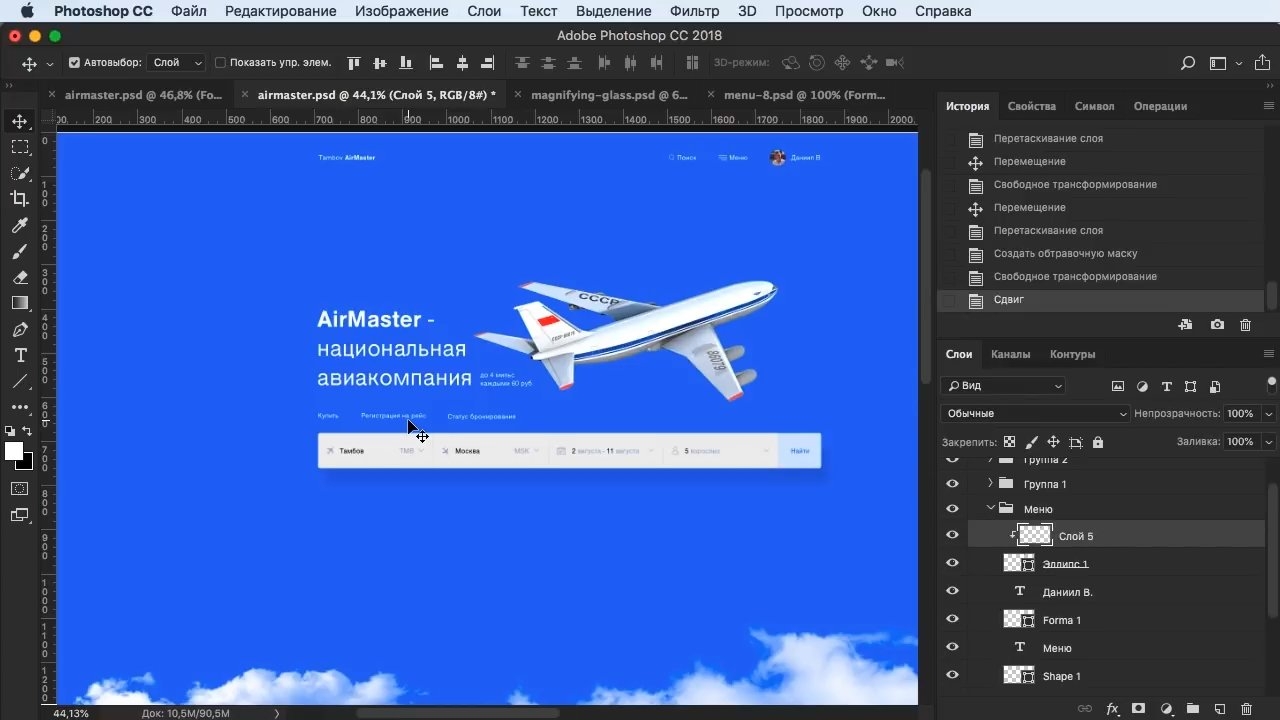The width and height of the screenshot is (1280, 720).
Task: Lock all attributes of the layer
Action: click(x=1098, y=442)
